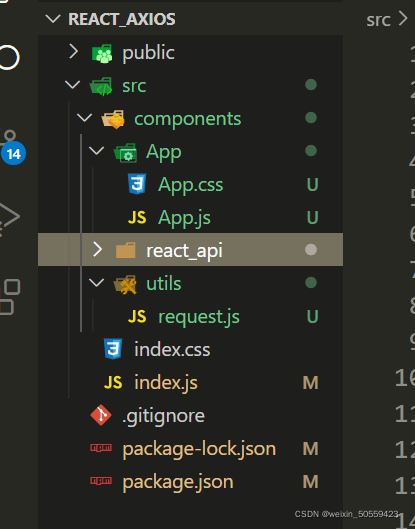
Task: Click the CSS icon next to App.css
Action: coord(137,184)
